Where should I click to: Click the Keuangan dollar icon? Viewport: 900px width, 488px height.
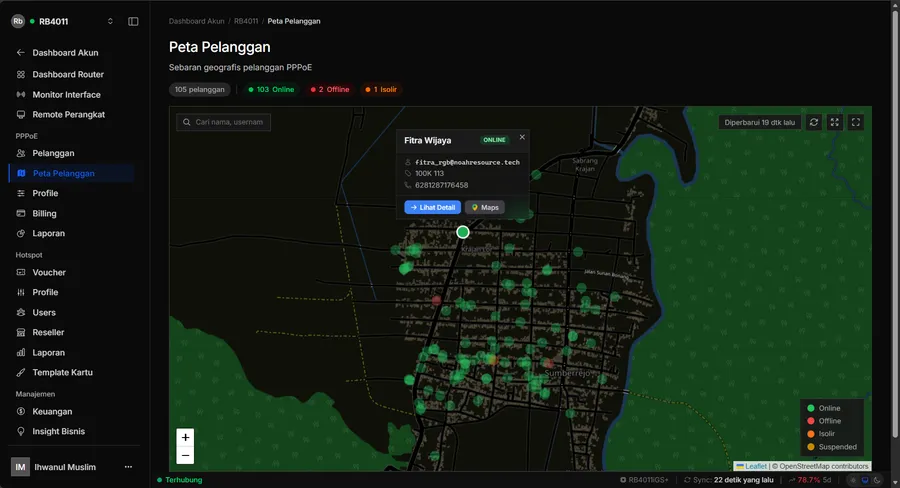pos(21,412)
